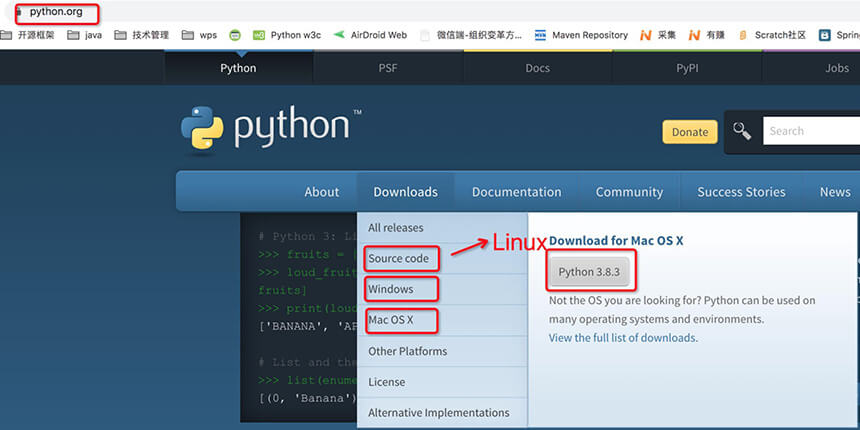This screenshot has height=430, width=860.
Task: Select Alternative Implementations in Downloads menu
Action: [442, 412]
